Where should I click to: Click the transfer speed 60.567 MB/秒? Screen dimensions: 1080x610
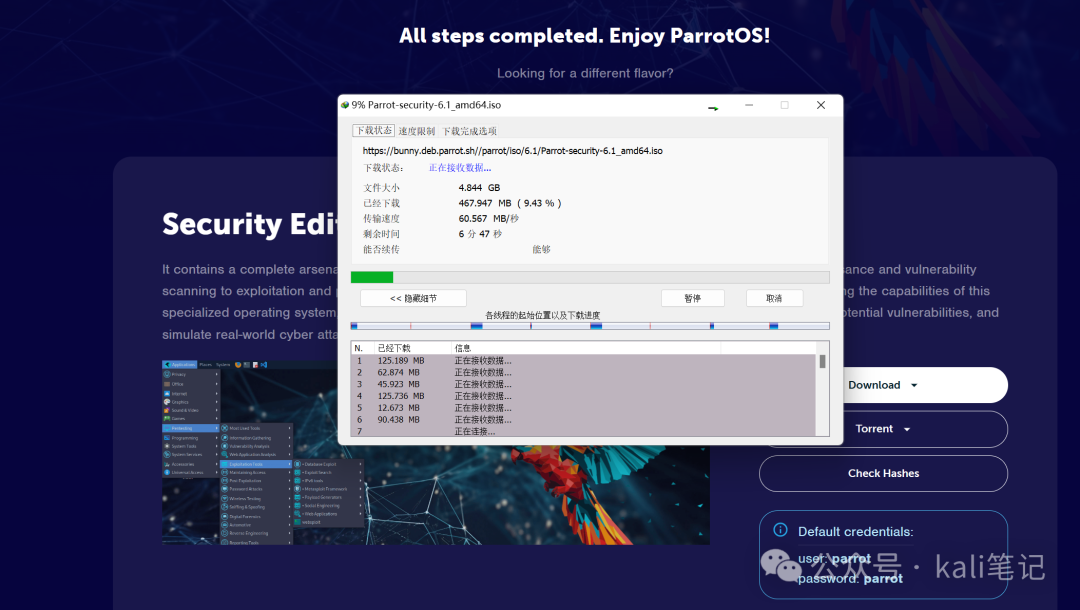click(488, 218)
